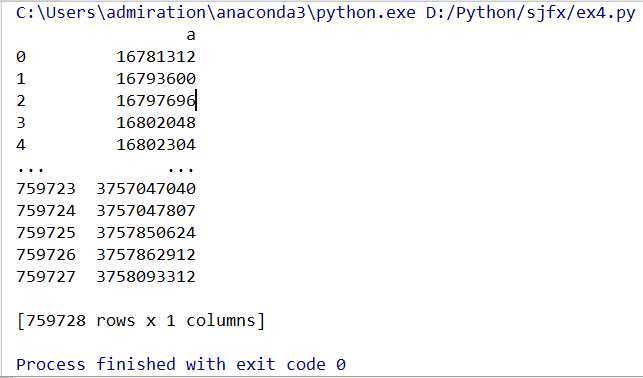Click value 3757047807 in row 759724
The image size is (643, 378).
click(146, 211)
